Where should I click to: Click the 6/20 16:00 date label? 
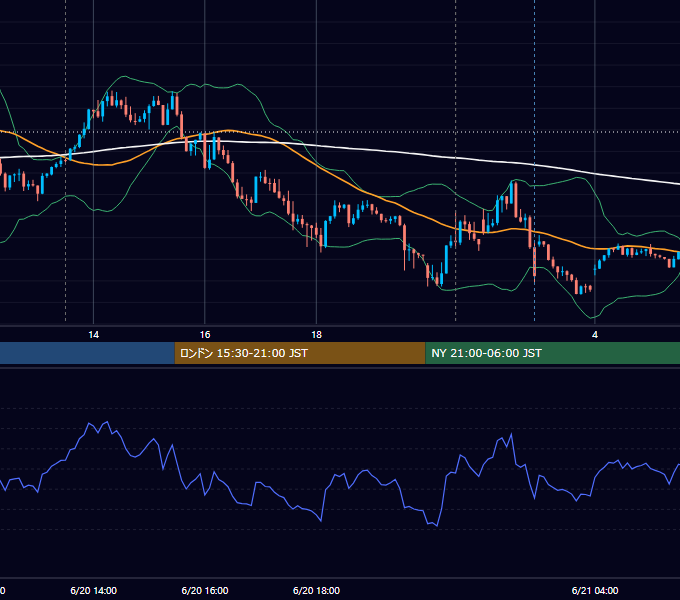pos(205,590)
